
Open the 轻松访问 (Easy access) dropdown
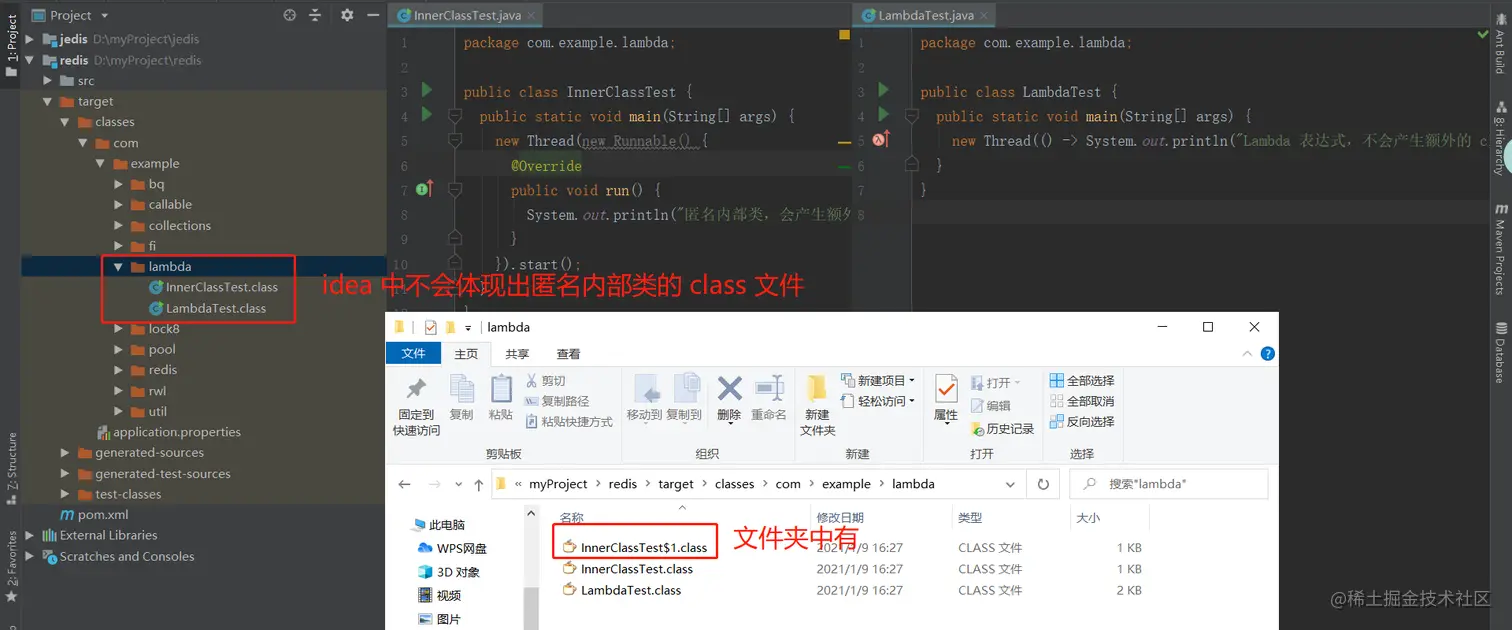(878, 401)
